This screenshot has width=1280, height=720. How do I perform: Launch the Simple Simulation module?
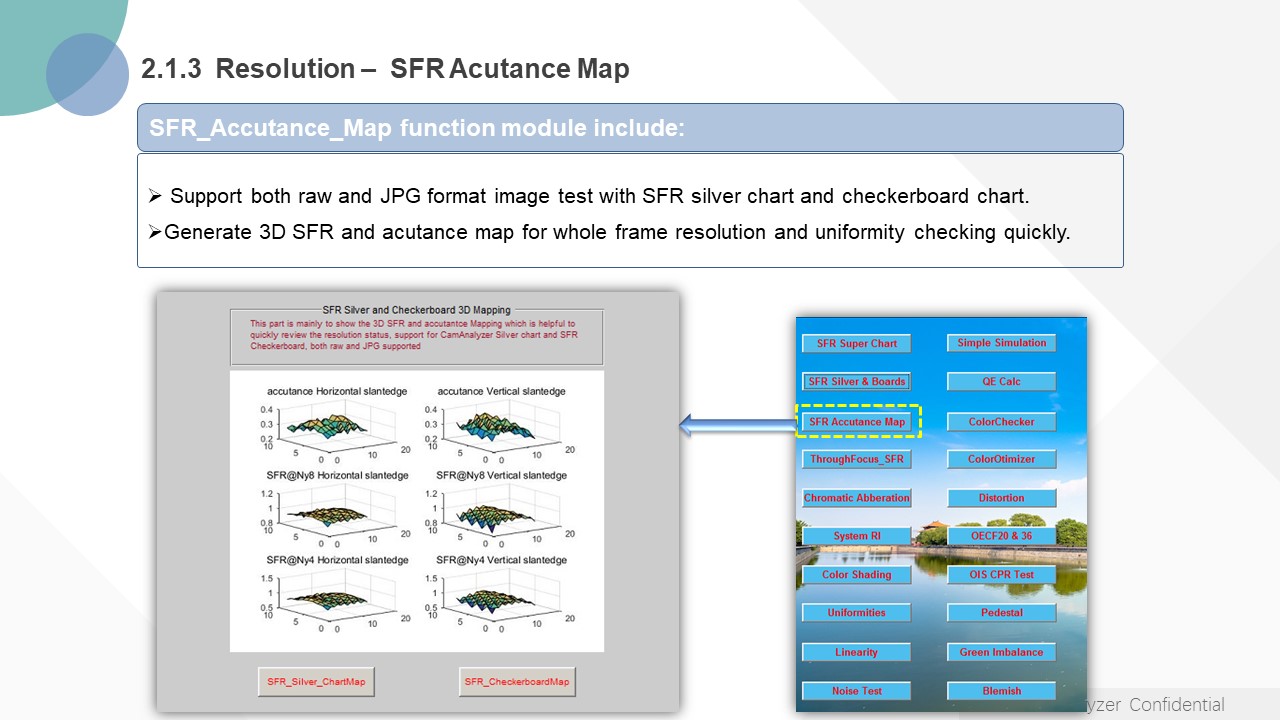(1001, 343)
